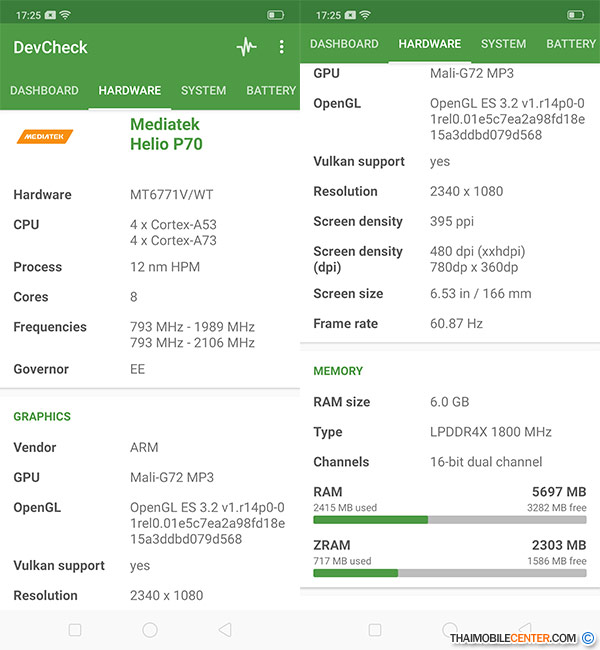Select the Hardware tab on right screen

click(429, 44)
